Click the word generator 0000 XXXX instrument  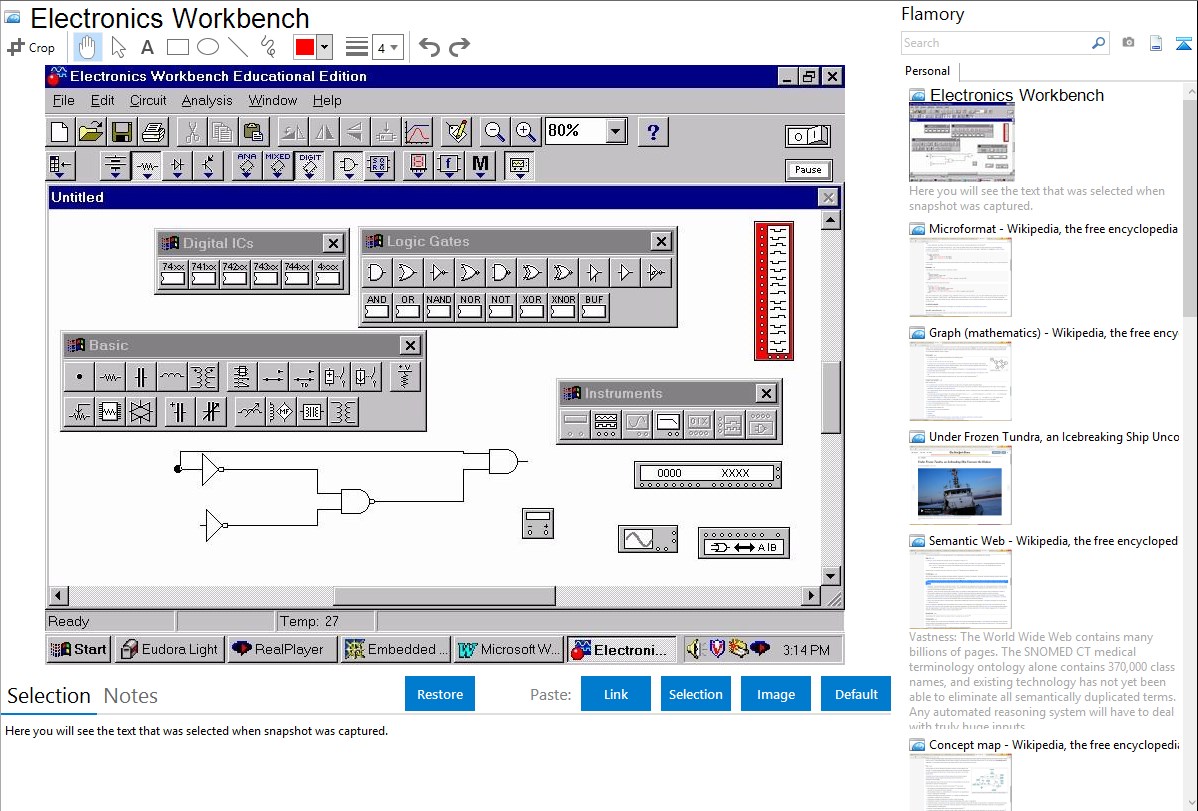click(x=707, y=475)
